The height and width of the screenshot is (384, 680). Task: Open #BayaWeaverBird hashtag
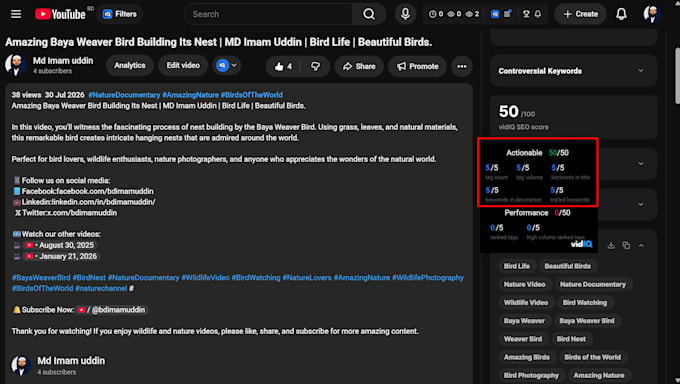tap(41, 278)
